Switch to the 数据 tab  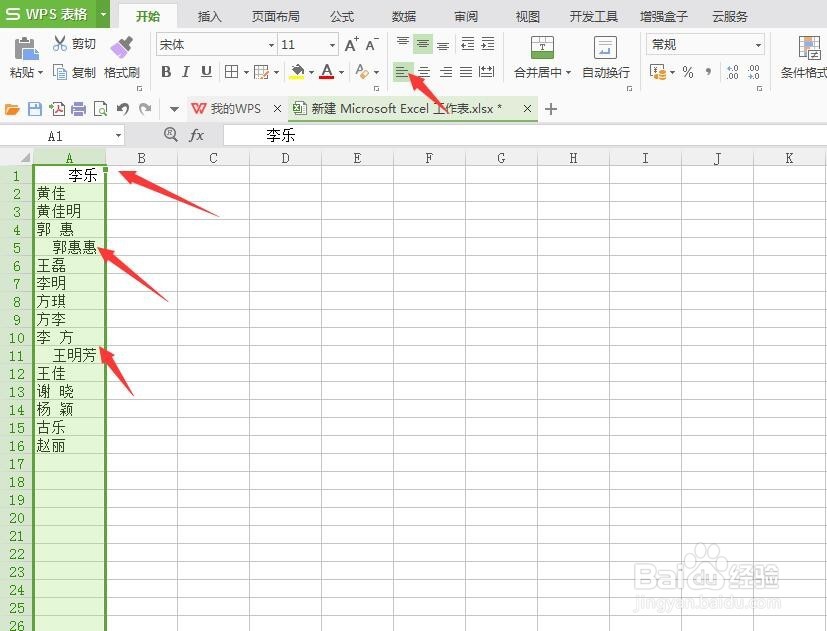(404, 16)
